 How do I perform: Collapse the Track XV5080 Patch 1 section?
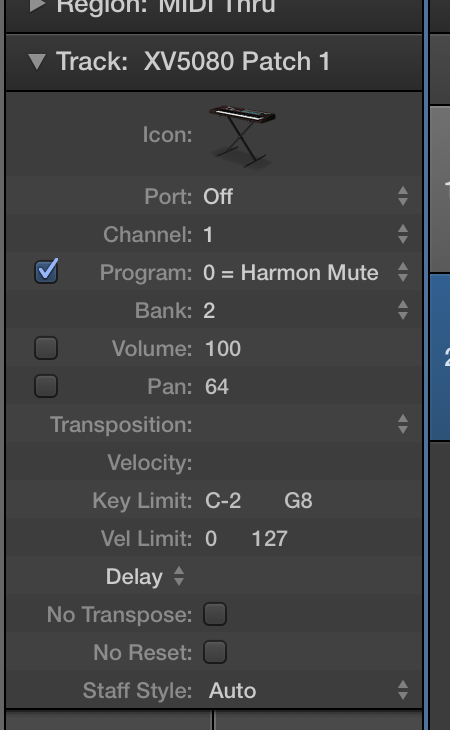click(x=37, y=61)
